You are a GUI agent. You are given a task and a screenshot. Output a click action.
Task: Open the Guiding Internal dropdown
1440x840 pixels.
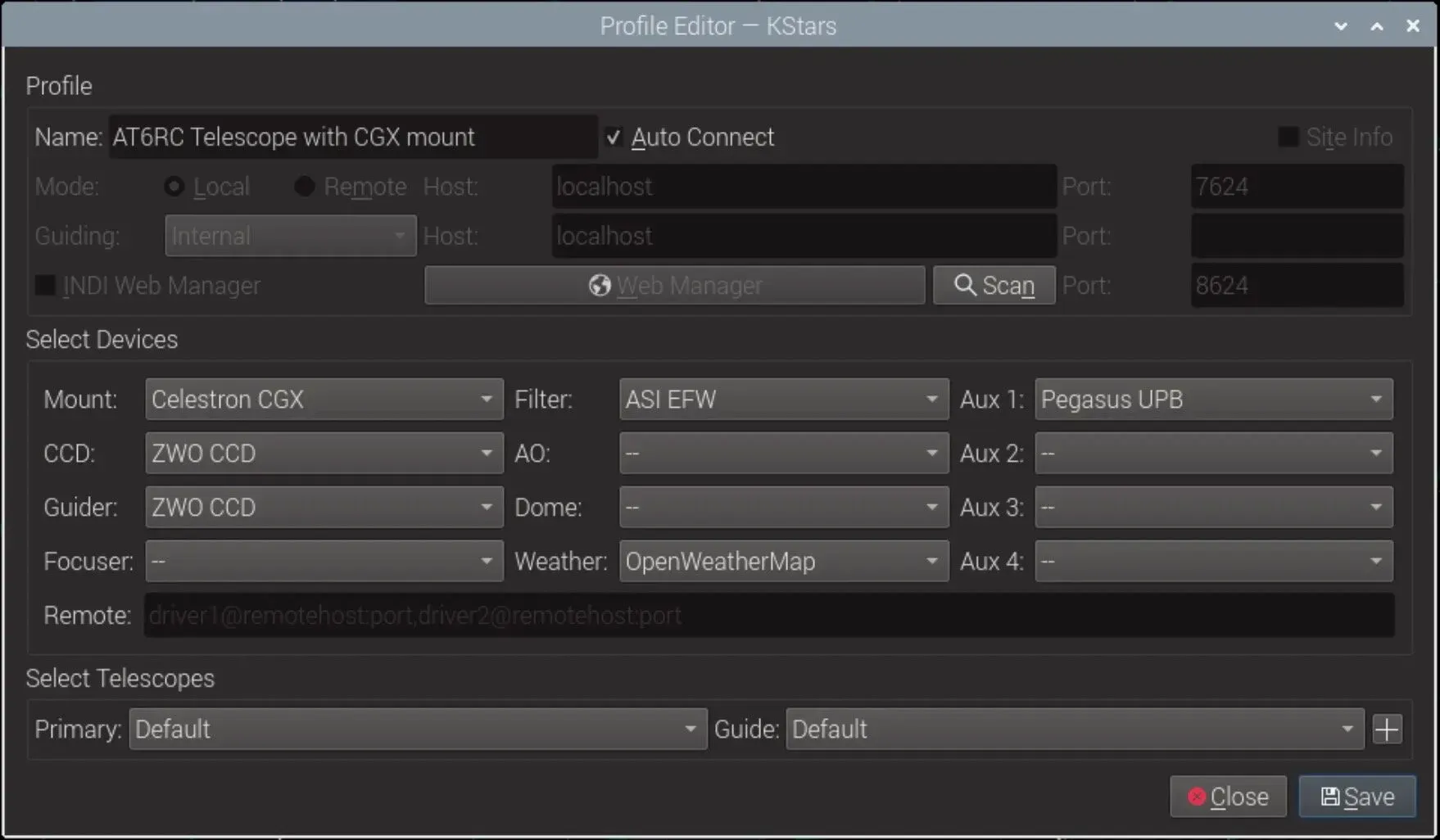290,237
